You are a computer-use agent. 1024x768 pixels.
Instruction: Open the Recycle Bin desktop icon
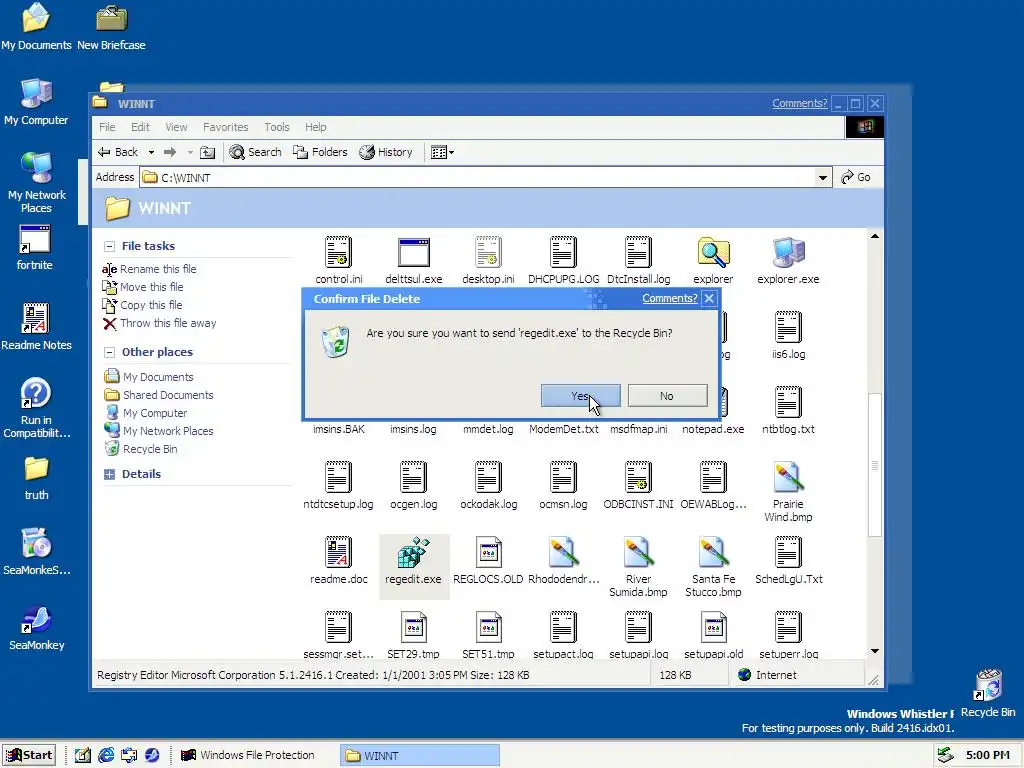(987, 692)
